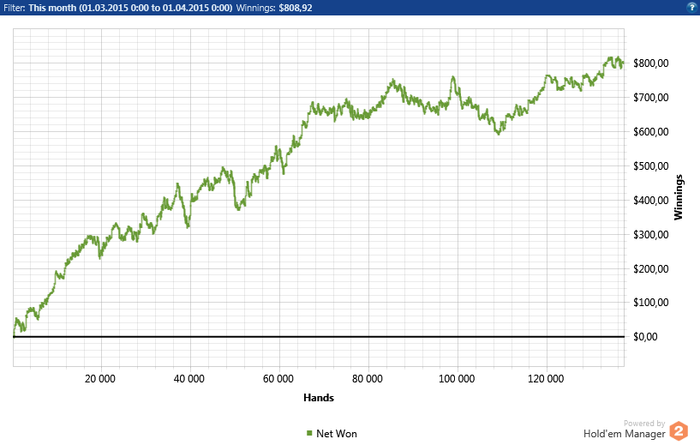Click the $0,00 axis label
The width and height of the screenshot is (700, 445).
pyautogui.click(x=646, y=337)
